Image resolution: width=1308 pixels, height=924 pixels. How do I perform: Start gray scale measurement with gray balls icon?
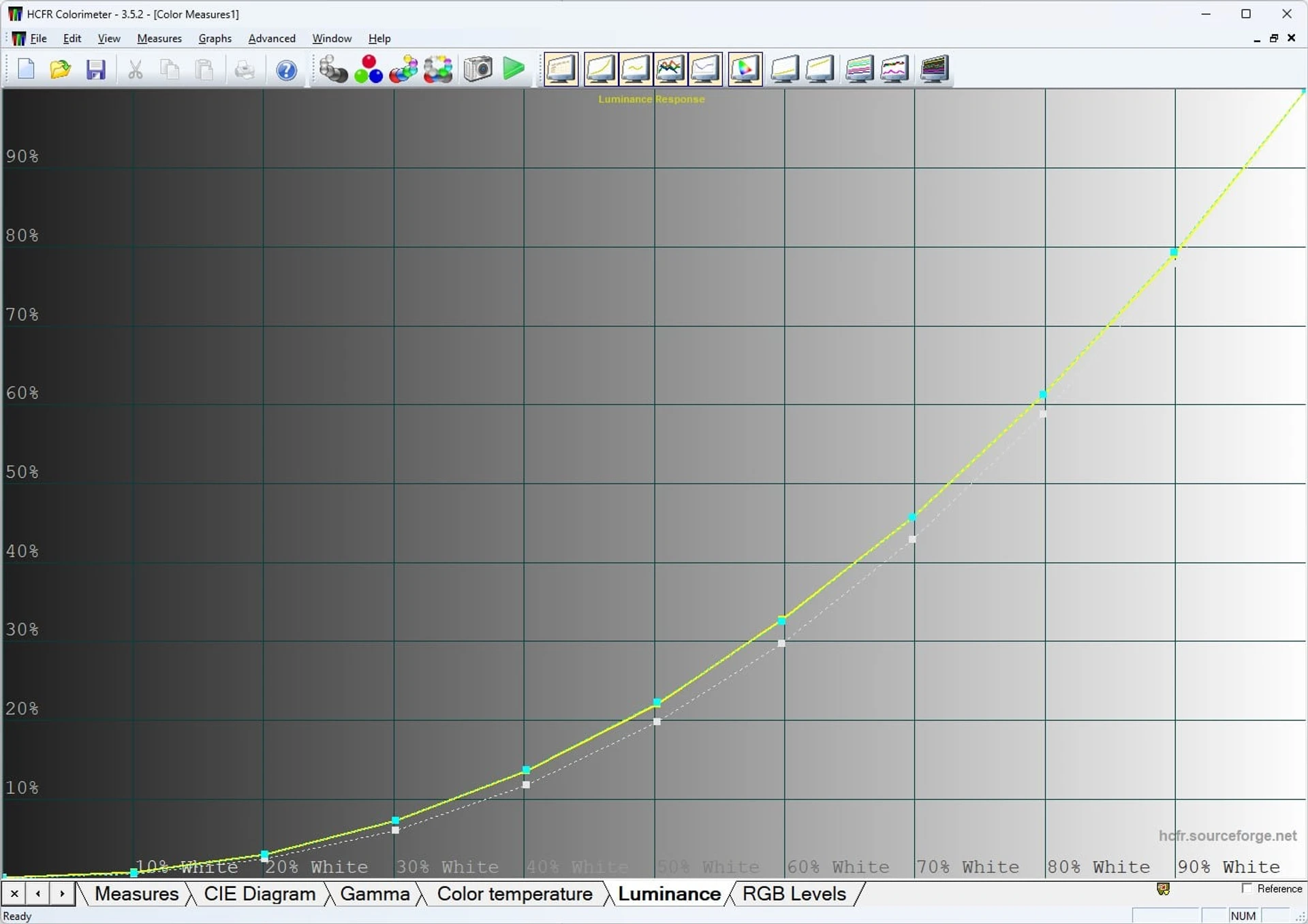click(333, 69)
